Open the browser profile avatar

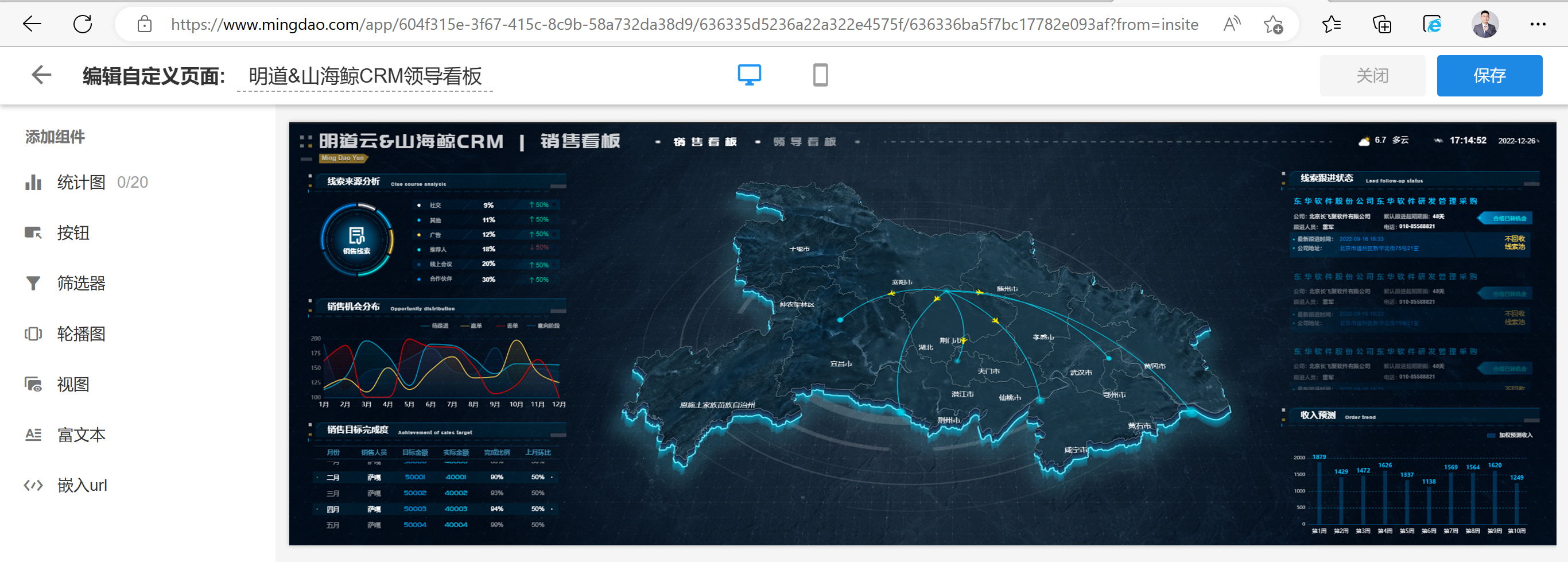click(x=1485, y=24)
